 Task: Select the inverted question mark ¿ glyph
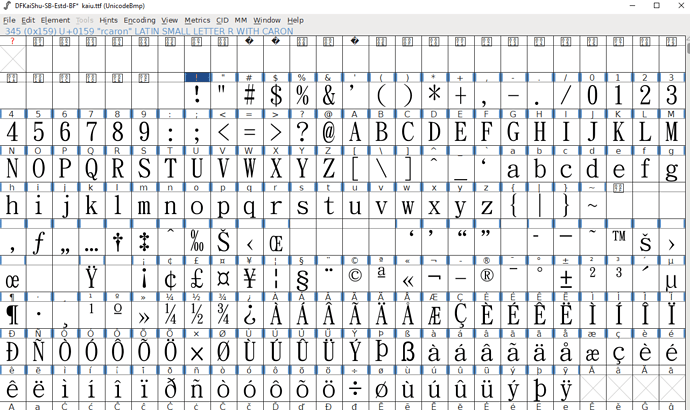250,315
